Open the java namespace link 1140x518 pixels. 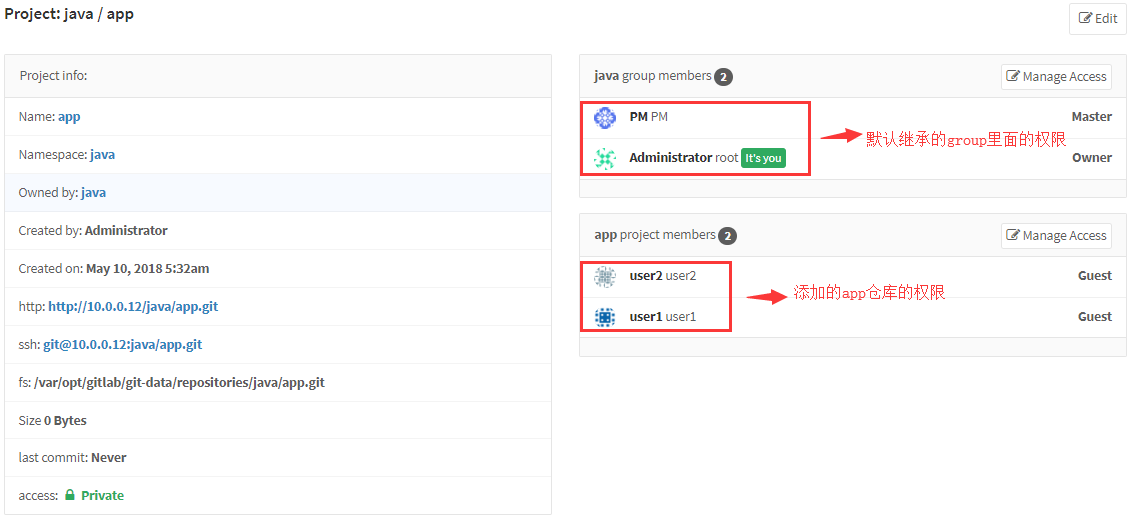tap(103, 154)
